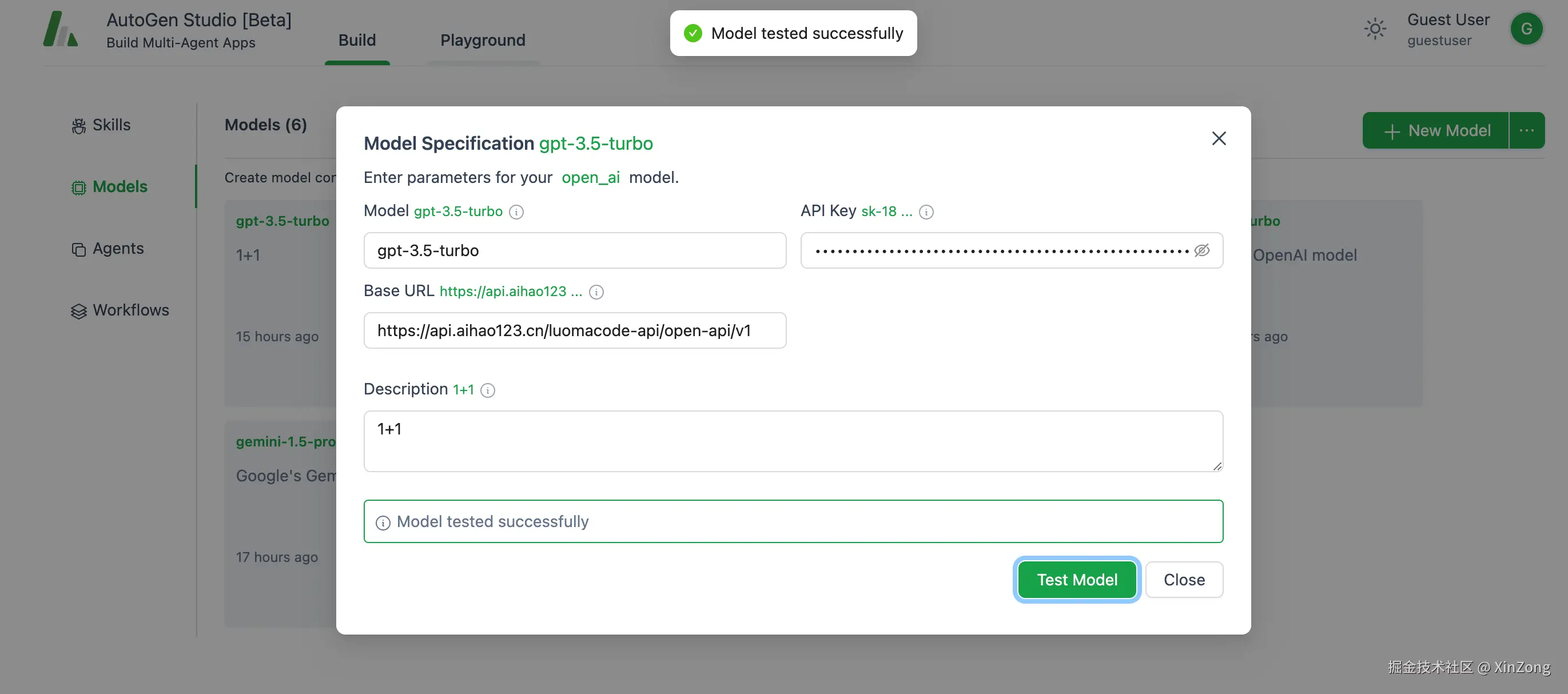Screen dimensions: 1568x694
Task: Click the info icon next to Model label
Action: (x=516, y=212)
